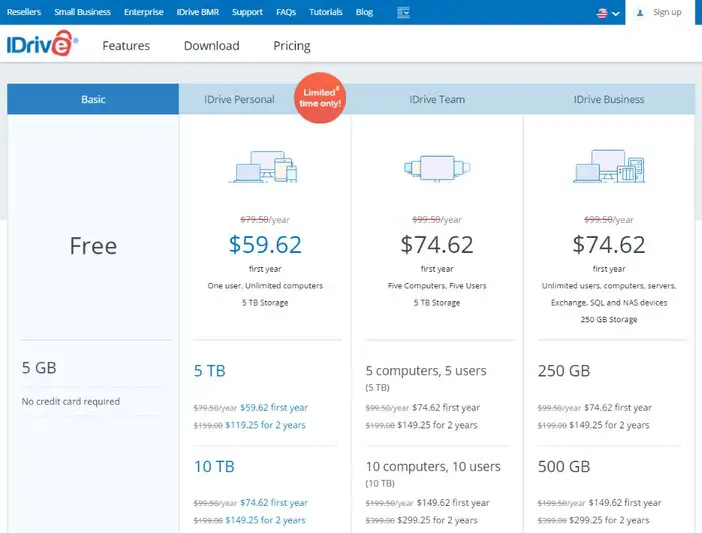The width and height of the screenshot is (702, 533).
Task: Click the 250 GB Storage description line
Action: click(x=609, y=320)
